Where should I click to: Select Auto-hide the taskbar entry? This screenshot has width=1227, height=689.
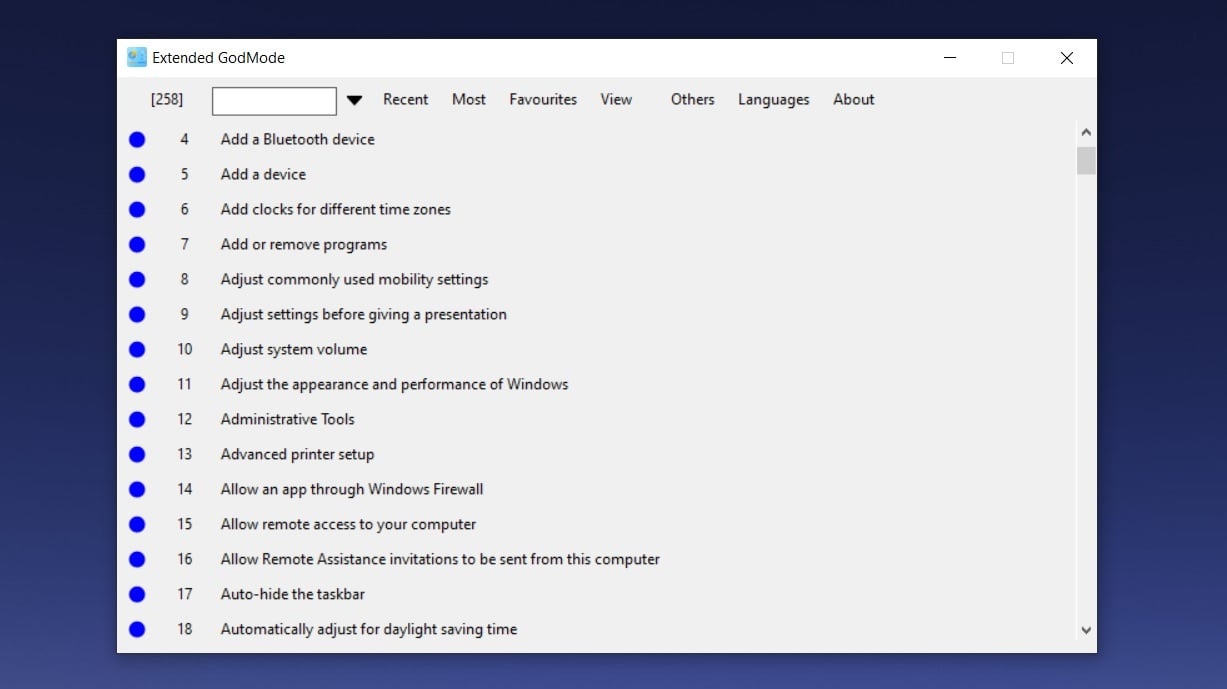tap(293, 594)
